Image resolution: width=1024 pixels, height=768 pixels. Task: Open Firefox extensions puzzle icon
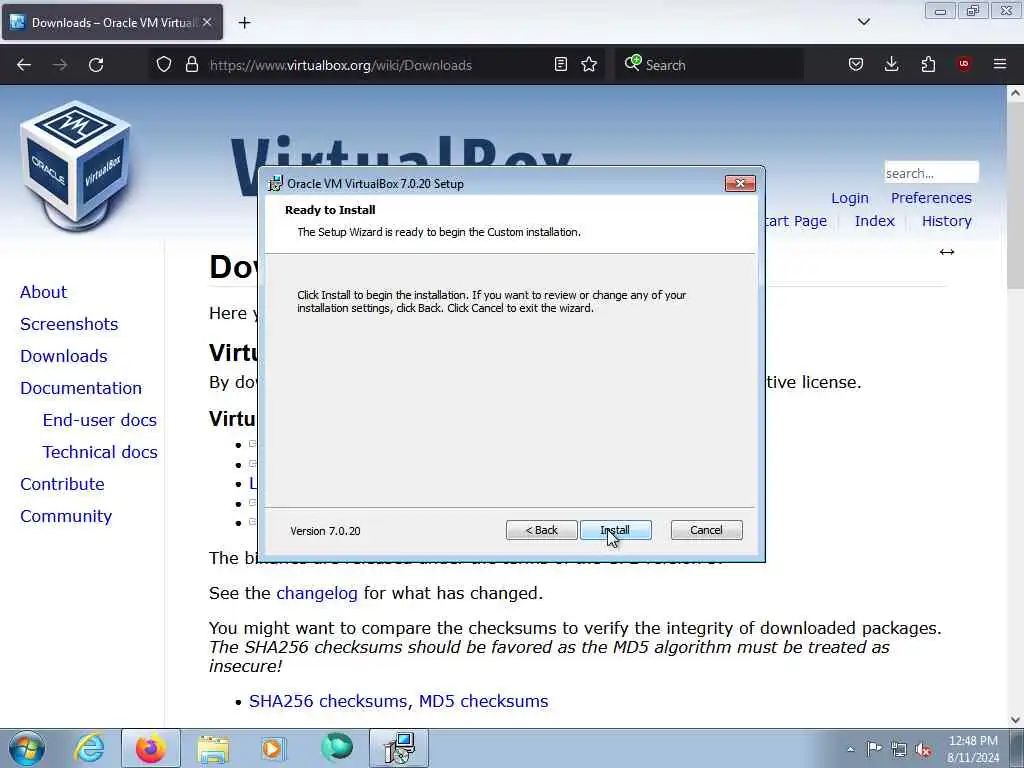(928, 65)
